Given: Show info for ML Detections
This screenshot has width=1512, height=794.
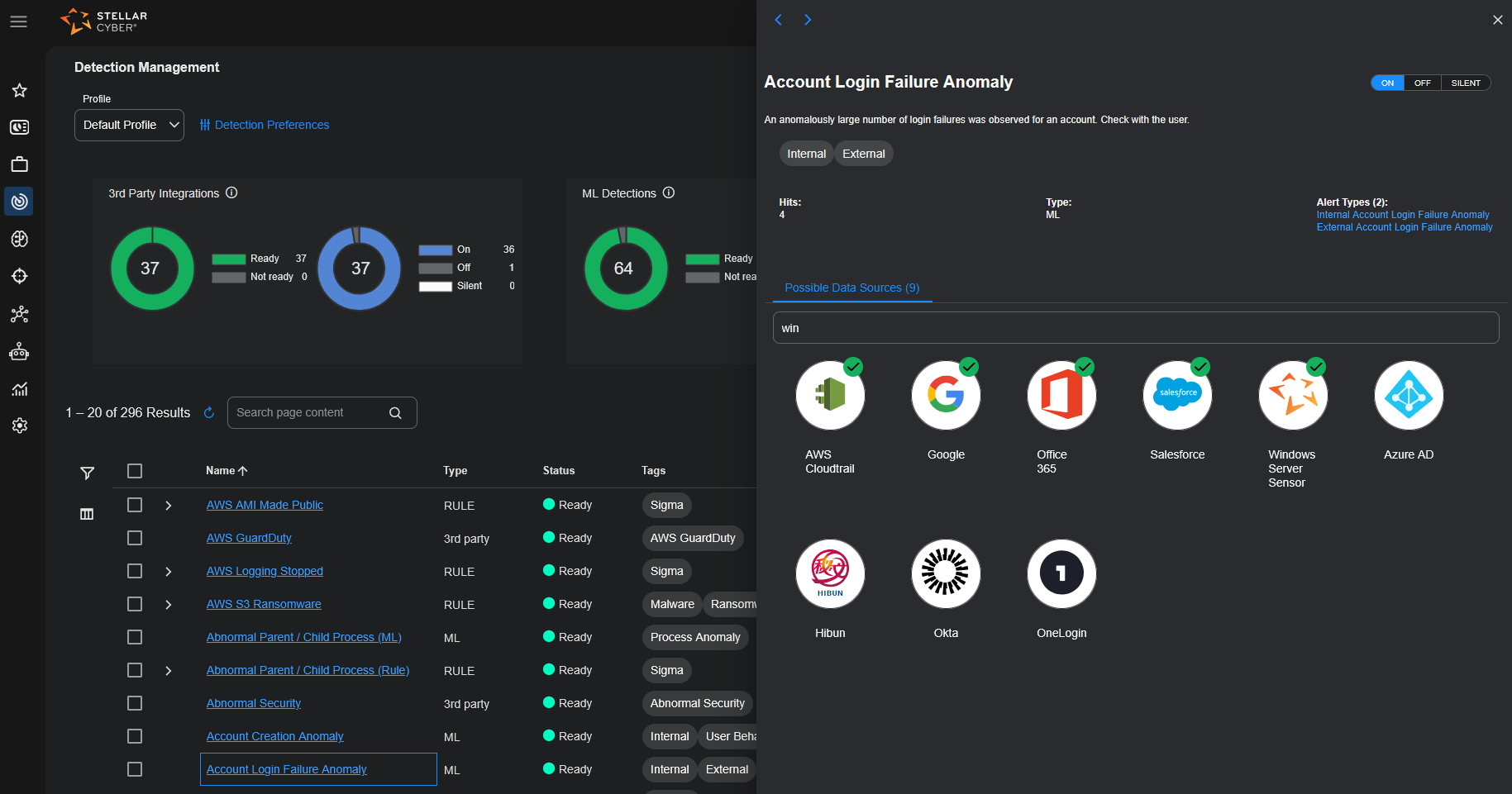Looking at the screenshot, I should click(669, 193).
